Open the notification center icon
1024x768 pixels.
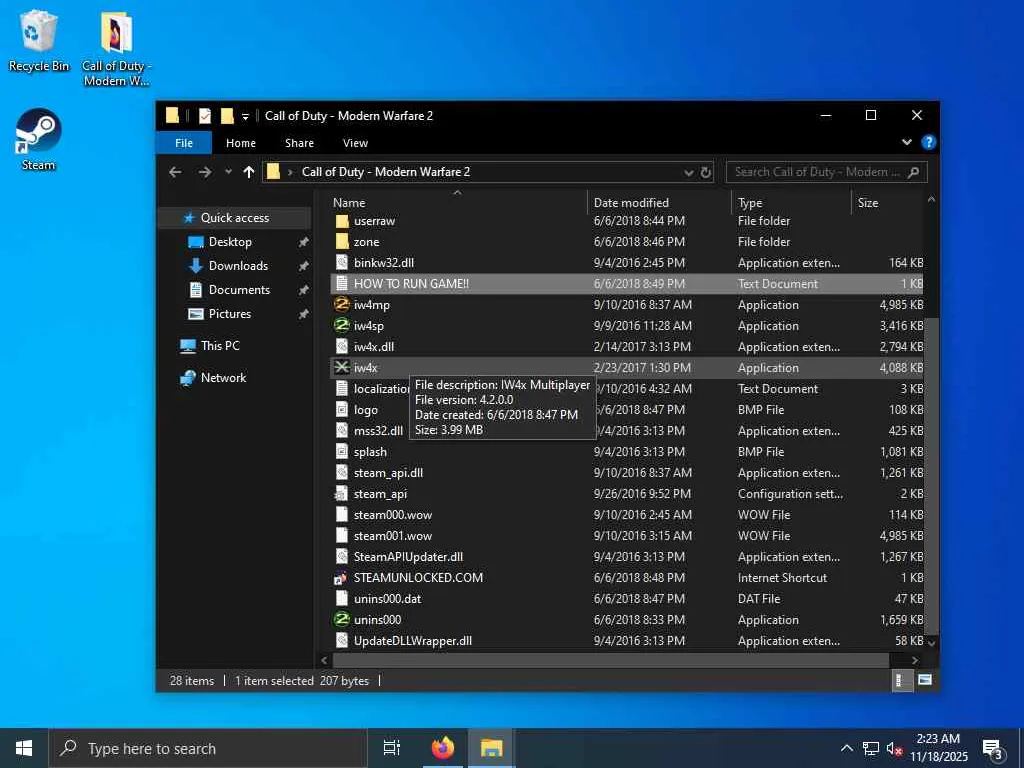(x=993, y=748)
